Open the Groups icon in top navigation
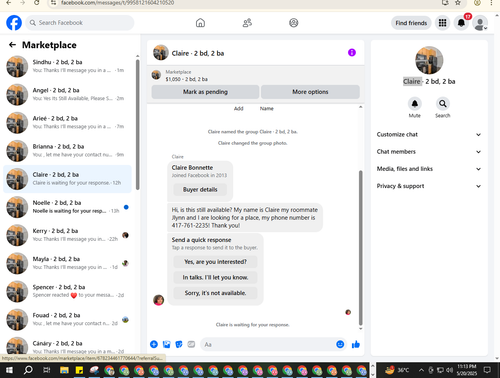The image size is (500, 378). 293,23
